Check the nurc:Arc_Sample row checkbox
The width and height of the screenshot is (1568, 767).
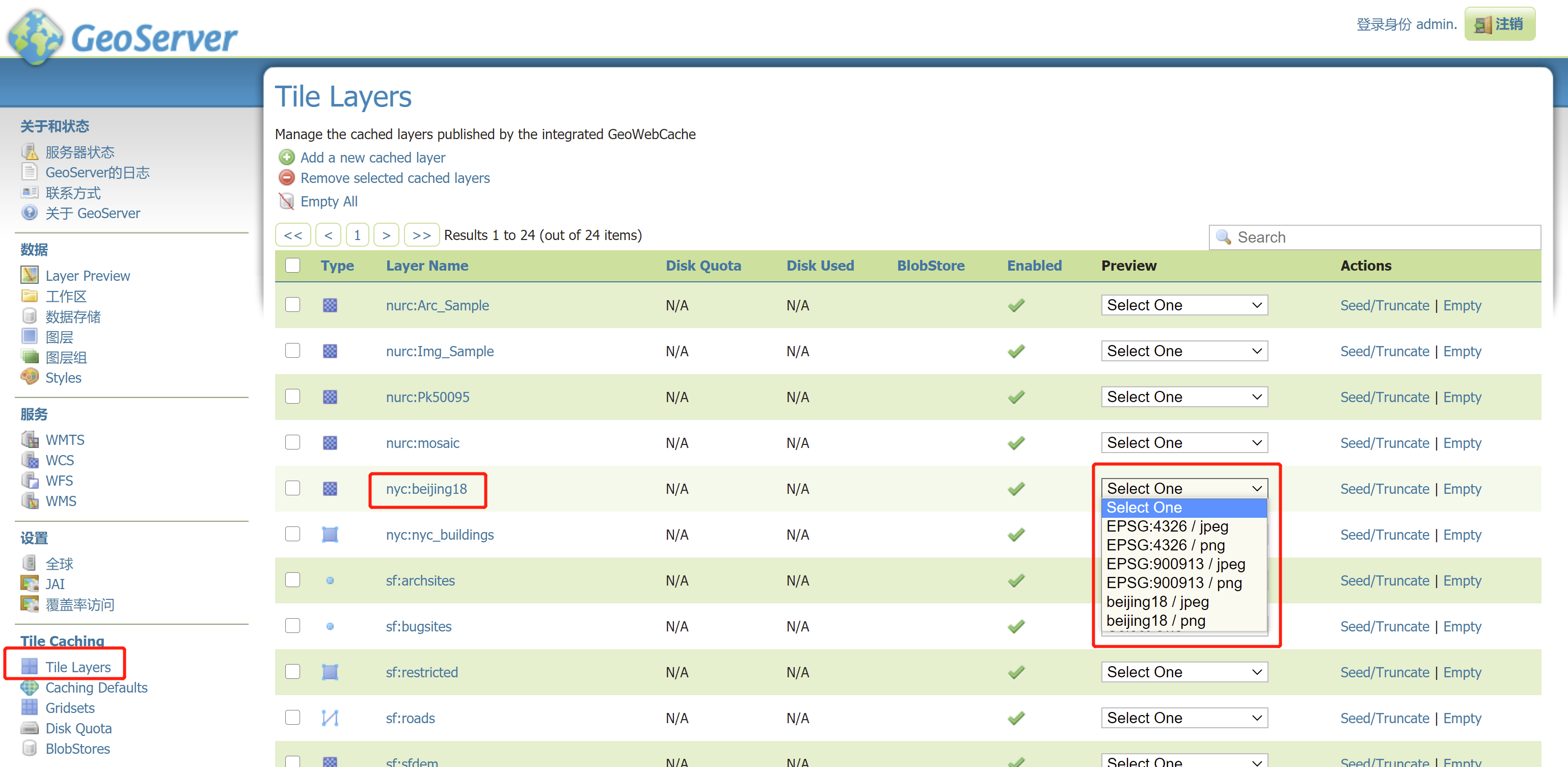tap(293, 304)
